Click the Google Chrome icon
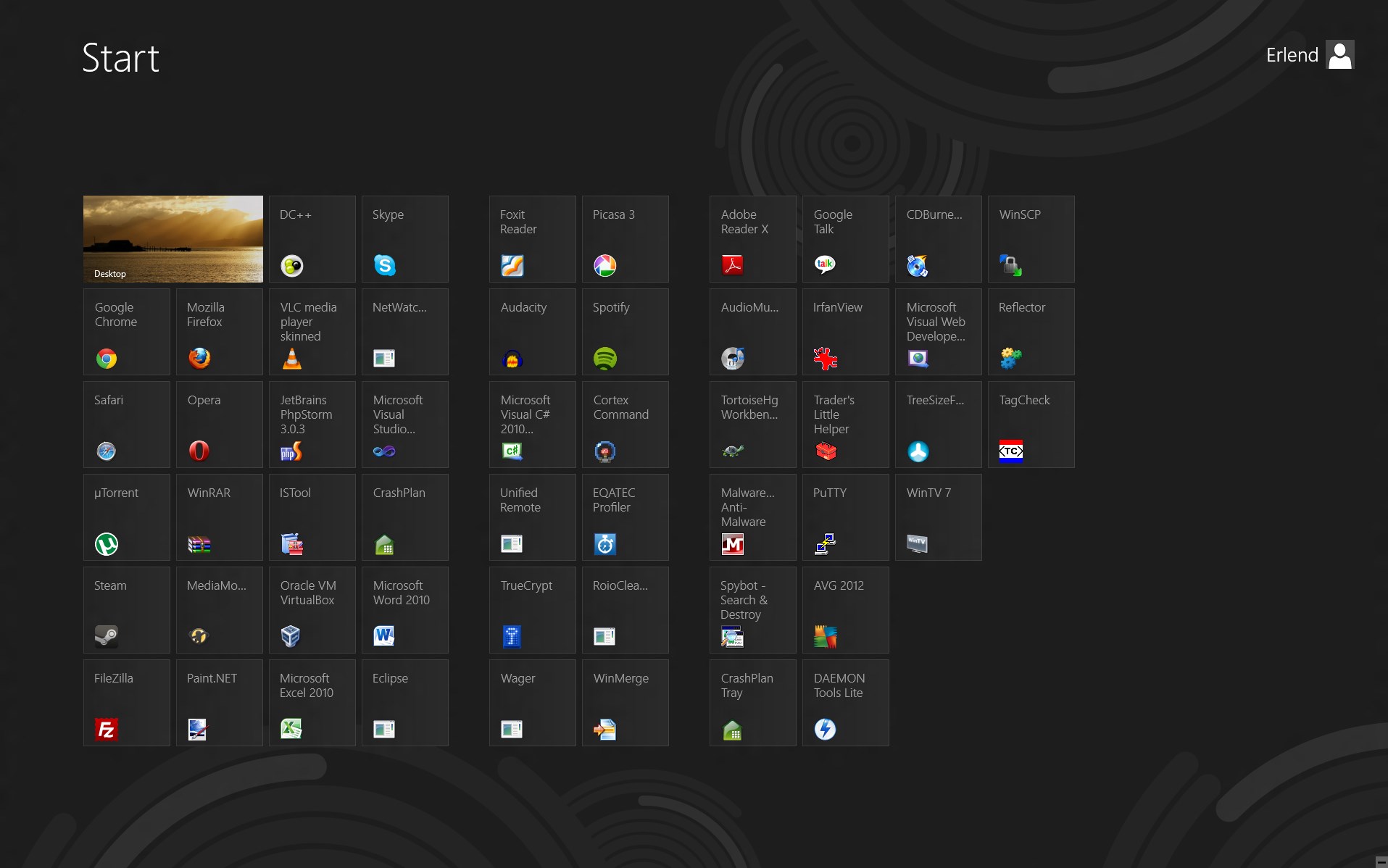Screen dimensions: 1388x868 [x=107, y=359]
